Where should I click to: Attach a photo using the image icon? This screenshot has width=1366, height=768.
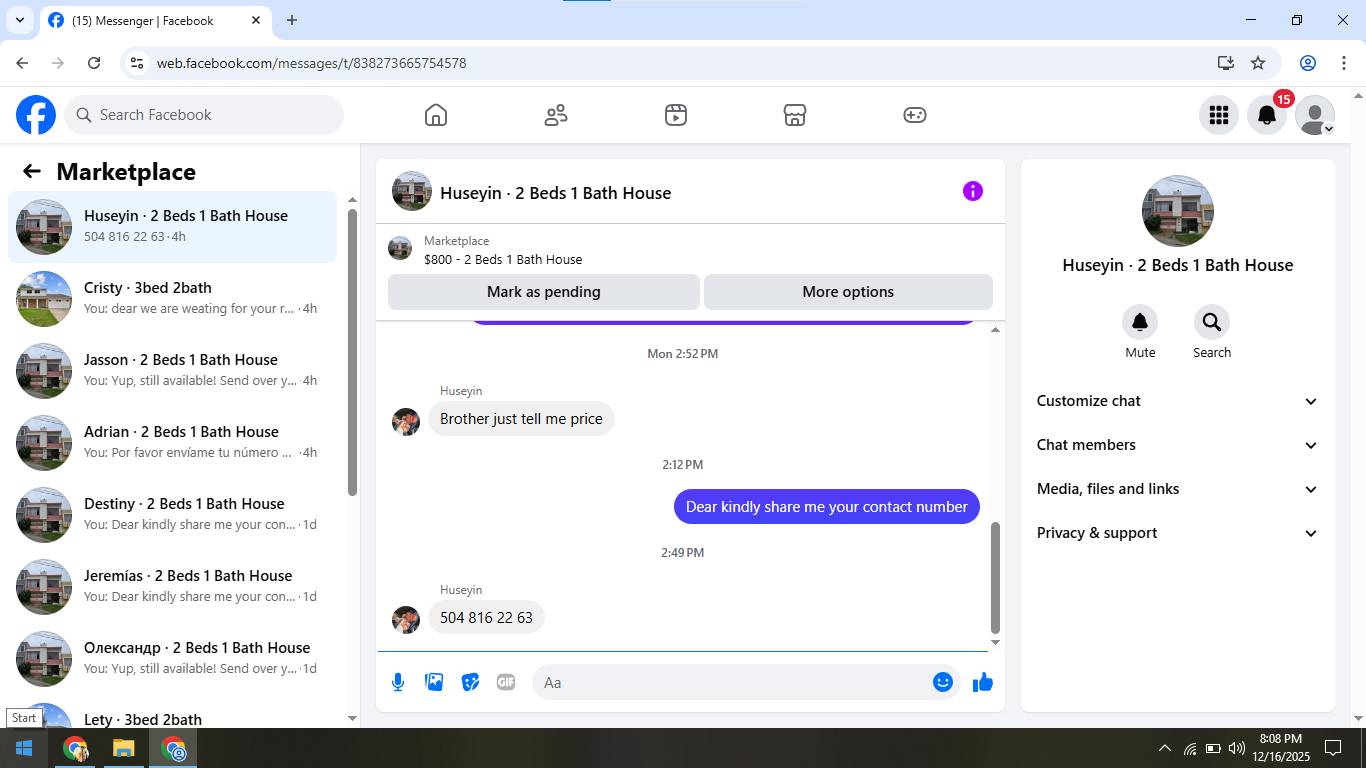(434, 682)
